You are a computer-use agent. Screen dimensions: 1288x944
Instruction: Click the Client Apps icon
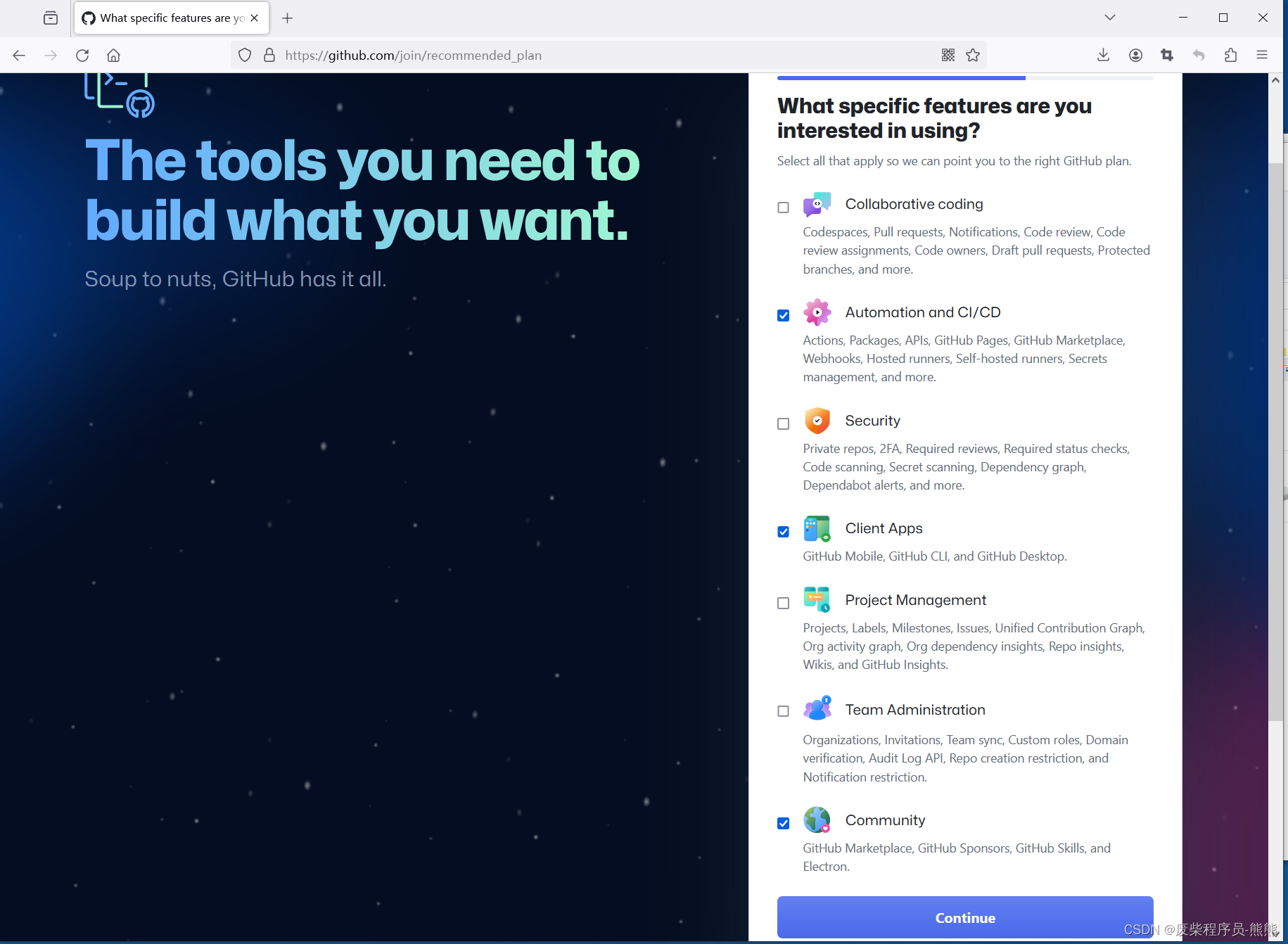(817, 528)
